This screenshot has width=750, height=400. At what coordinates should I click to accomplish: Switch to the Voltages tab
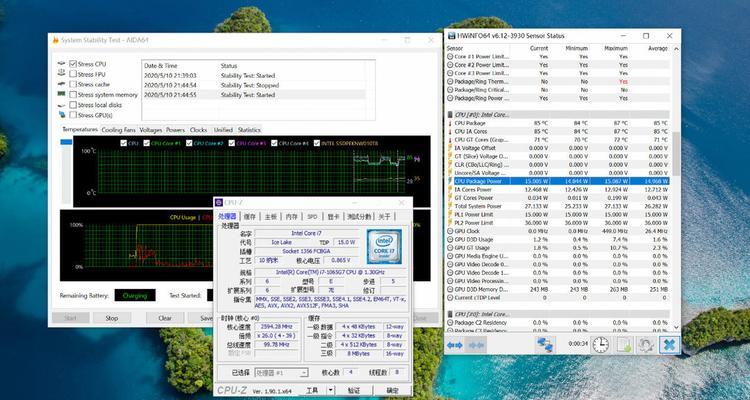[151, 130]
